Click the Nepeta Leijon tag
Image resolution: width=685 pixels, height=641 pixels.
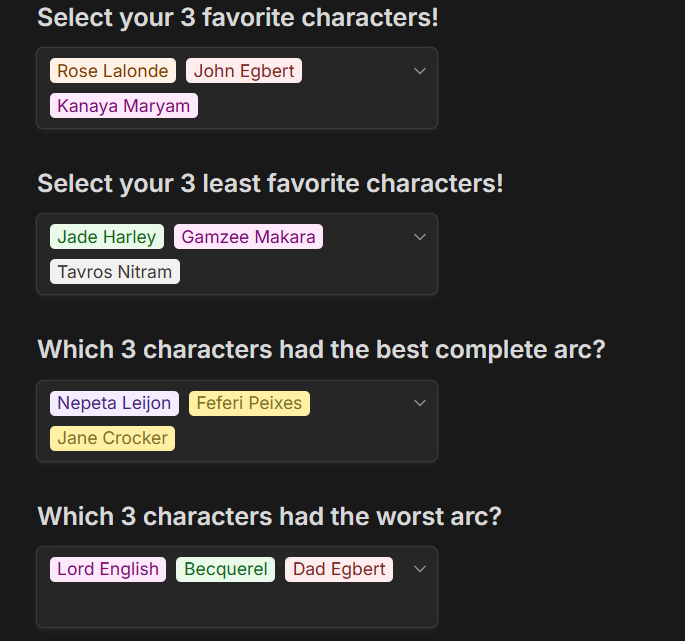114,403
